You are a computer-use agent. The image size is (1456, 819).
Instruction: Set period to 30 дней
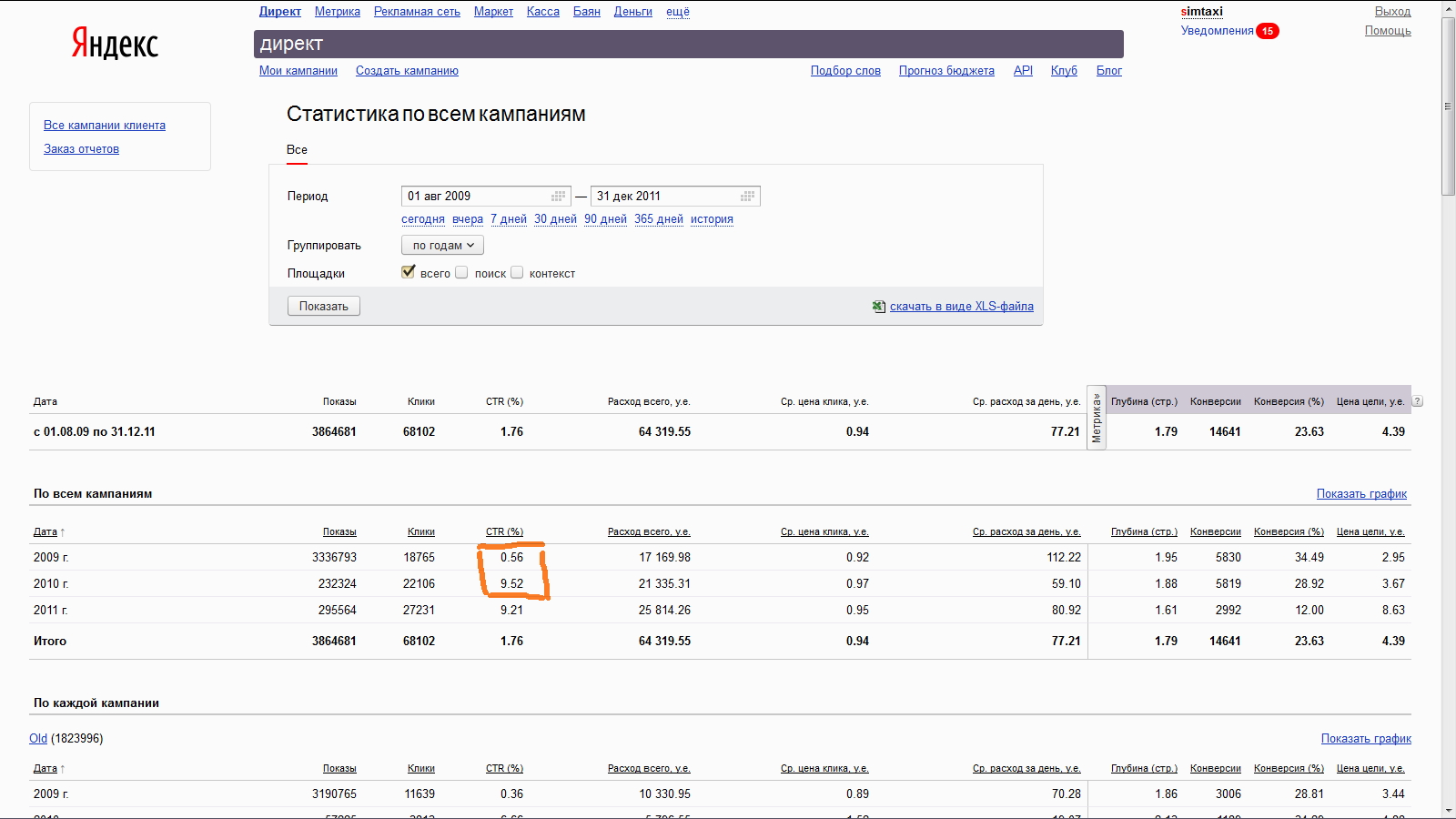coord(555,219)
